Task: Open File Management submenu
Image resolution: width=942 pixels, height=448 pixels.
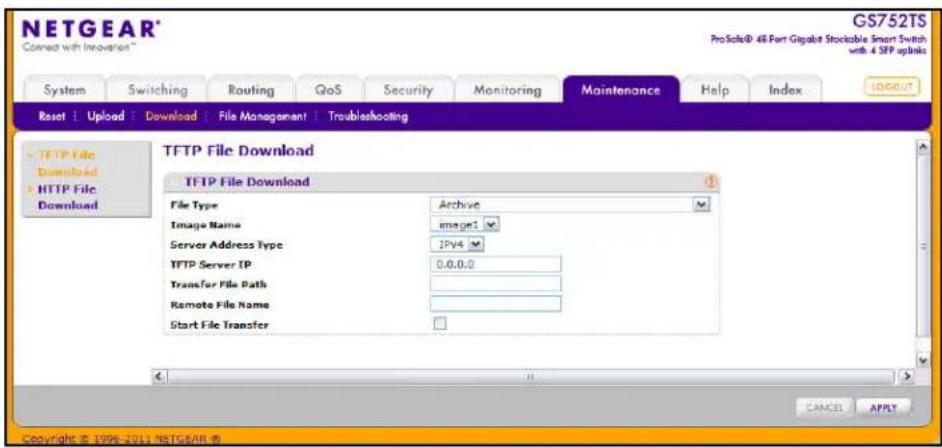Action: [x=263, y=116]
